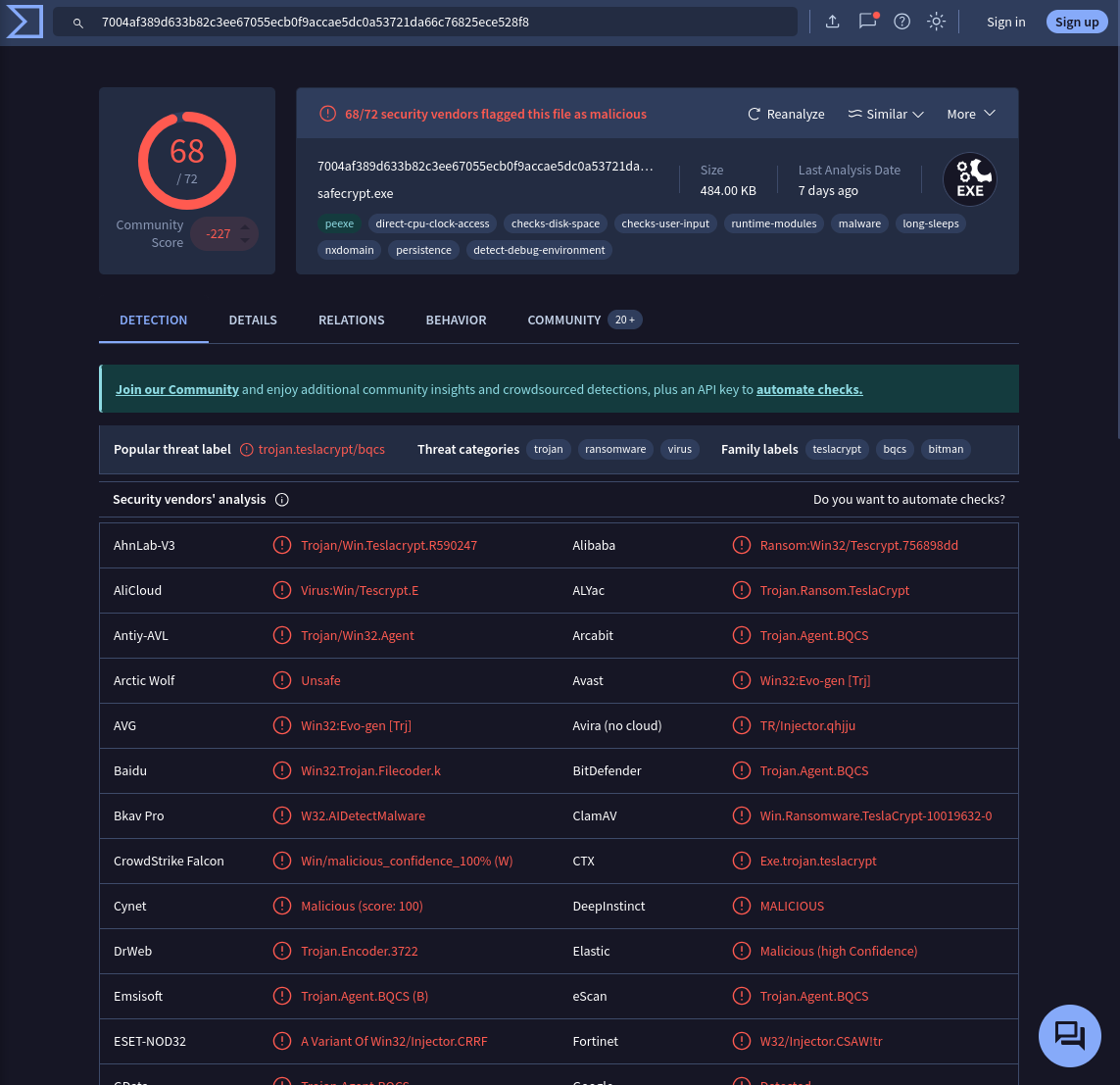Switch to the COMMUNITY tab
Image resolution: width=1120 pixels, height=1085 pixels.
pyautogui.click(x=584, y=320)
